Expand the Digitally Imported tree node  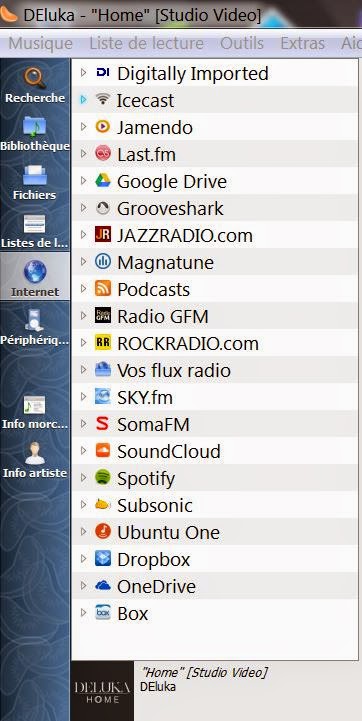click(83, 73)
